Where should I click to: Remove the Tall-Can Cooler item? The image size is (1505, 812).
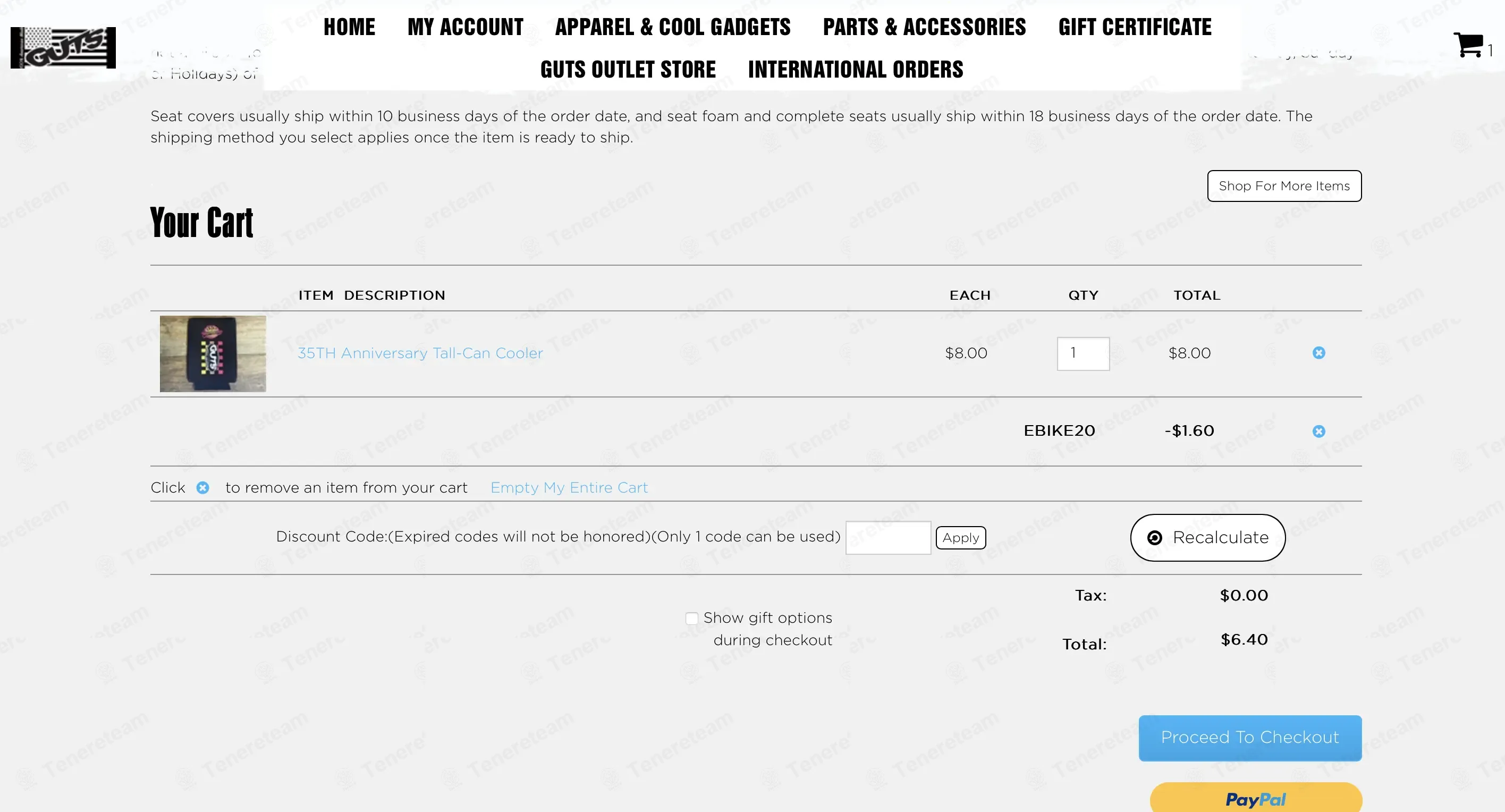click(x=1318, y=353)
